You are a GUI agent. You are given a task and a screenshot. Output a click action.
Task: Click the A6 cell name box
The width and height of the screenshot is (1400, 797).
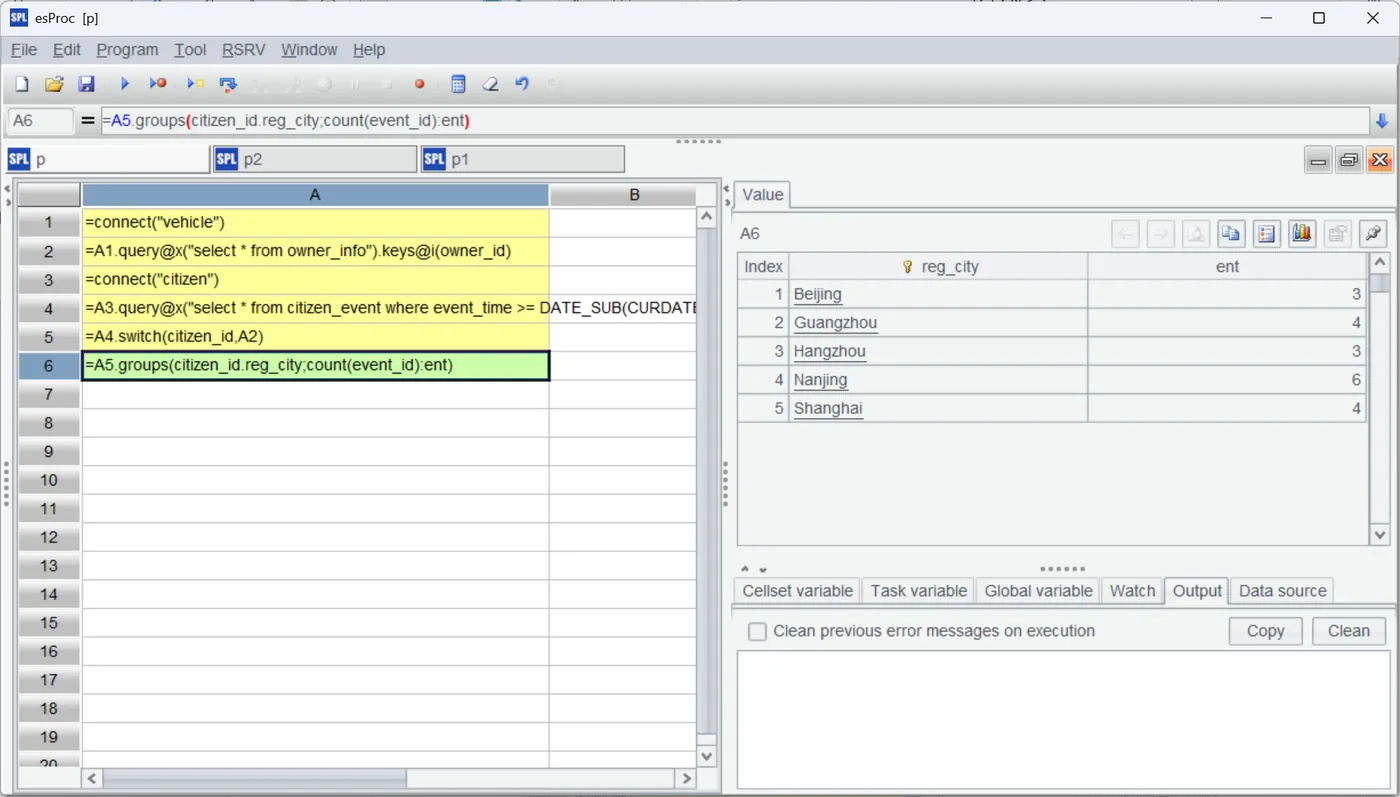point(40,121)
